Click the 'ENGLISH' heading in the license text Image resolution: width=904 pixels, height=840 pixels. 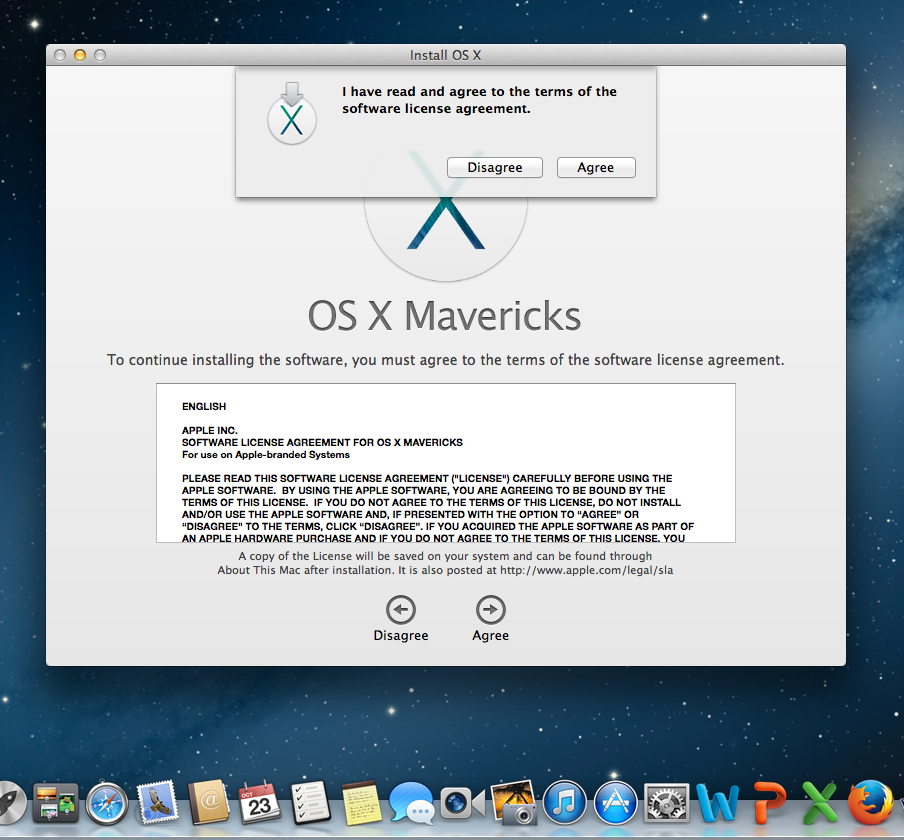pos(204,406)
